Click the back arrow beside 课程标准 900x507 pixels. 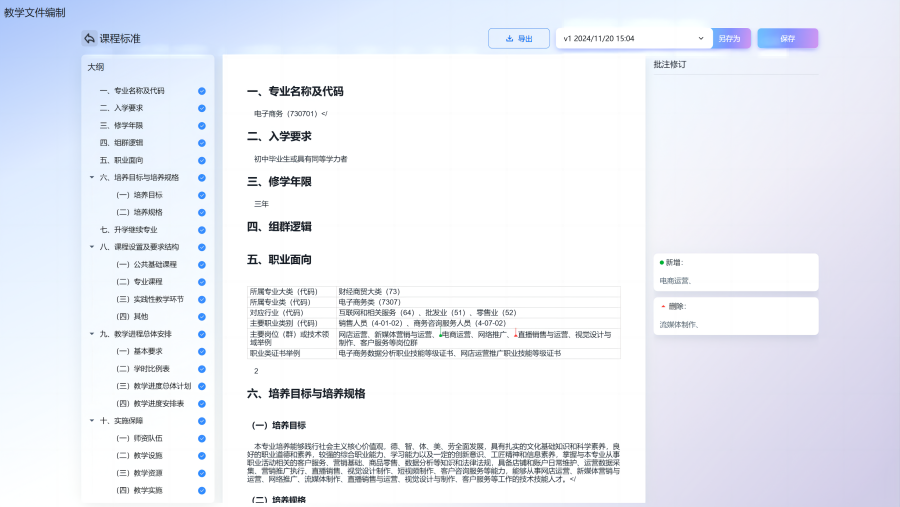[89, 38]
